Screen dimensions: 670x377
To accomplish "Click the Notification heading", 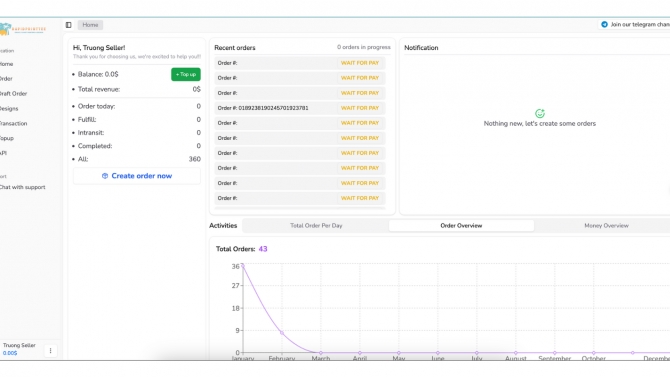I will (421, 48).
